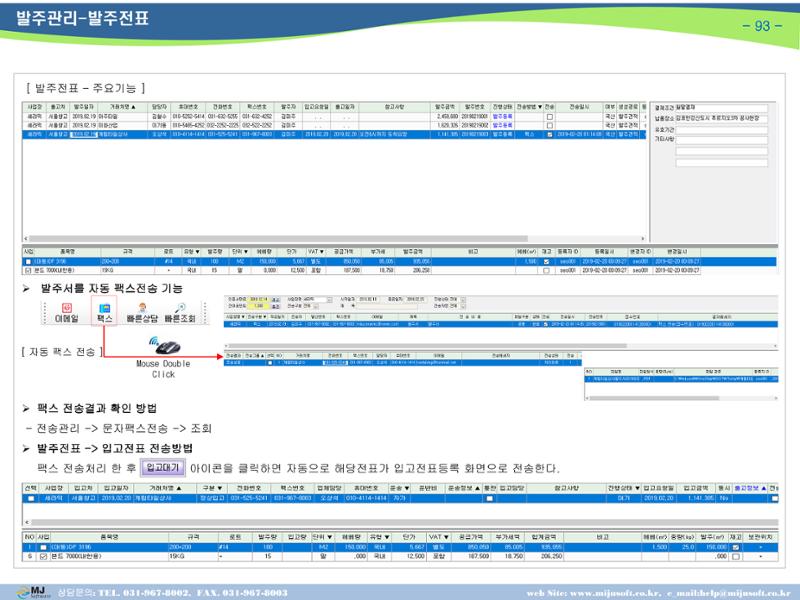
Task: Click the 납품장소 input field
Action: (x=721, y=118)
